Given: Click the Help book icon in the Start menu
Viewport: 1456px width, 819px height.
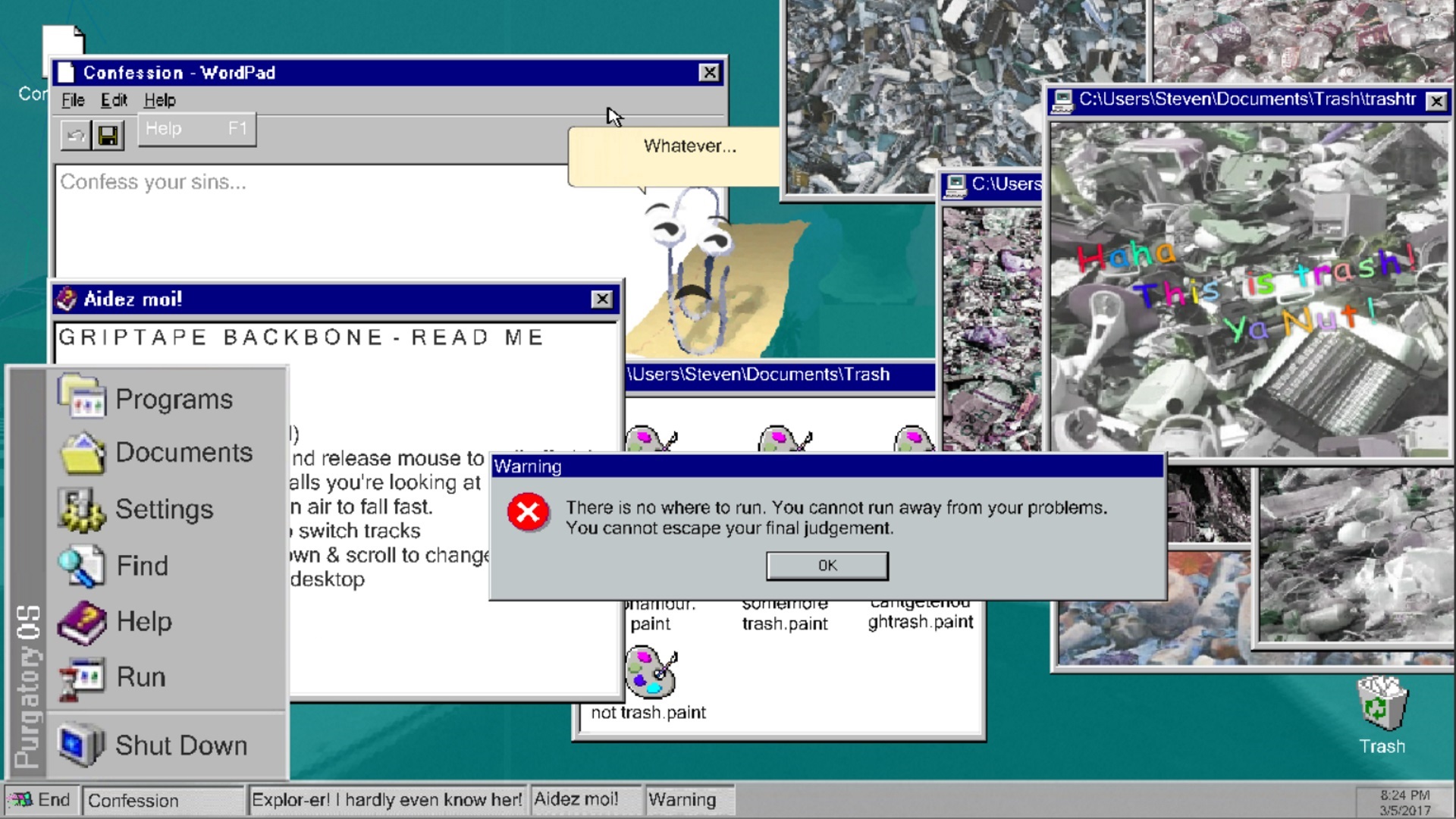Looking at the screenshot, I should click(x=83, y=621).
